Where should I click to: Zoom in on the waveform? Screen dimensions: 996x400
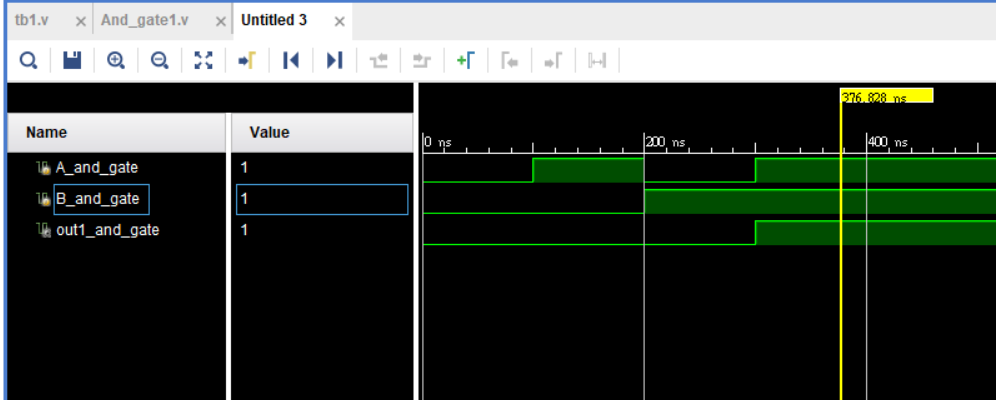(x=116, y=60)
